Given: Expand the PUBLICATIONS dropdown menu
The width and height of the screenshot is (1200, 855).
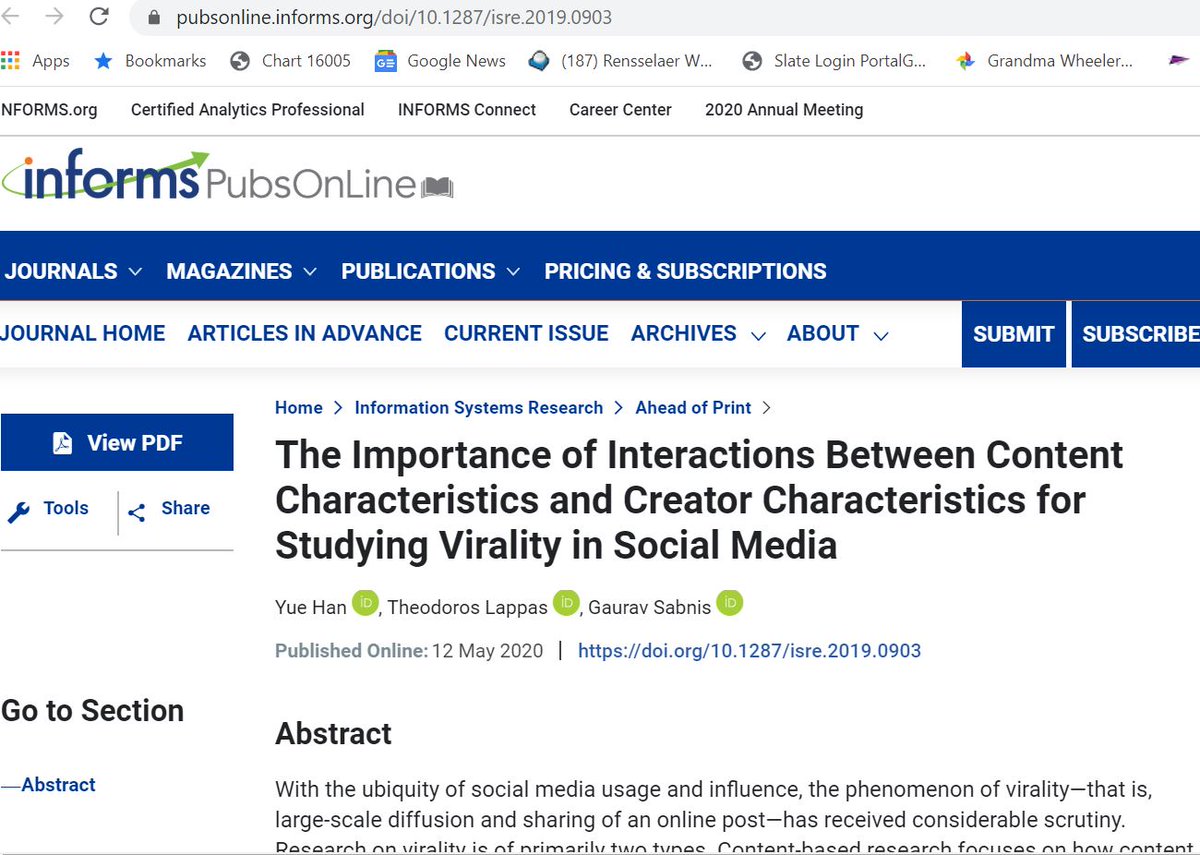Looking at the screenshot, I should click(x=430, y=271).
